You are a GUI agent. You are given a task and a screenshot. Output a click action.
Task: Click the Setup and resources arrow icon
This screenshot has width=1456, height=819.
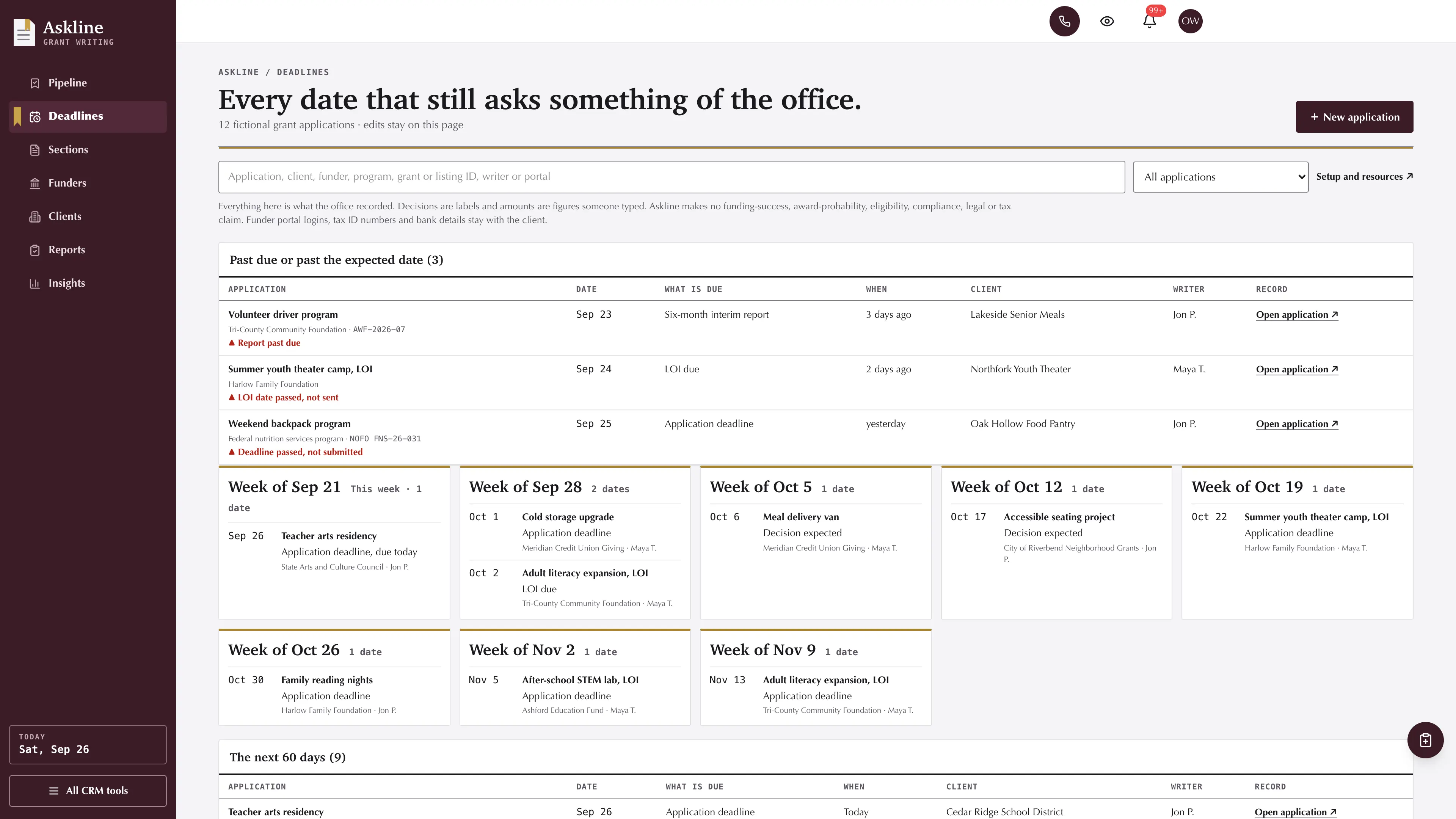(x=1410, y=176)
